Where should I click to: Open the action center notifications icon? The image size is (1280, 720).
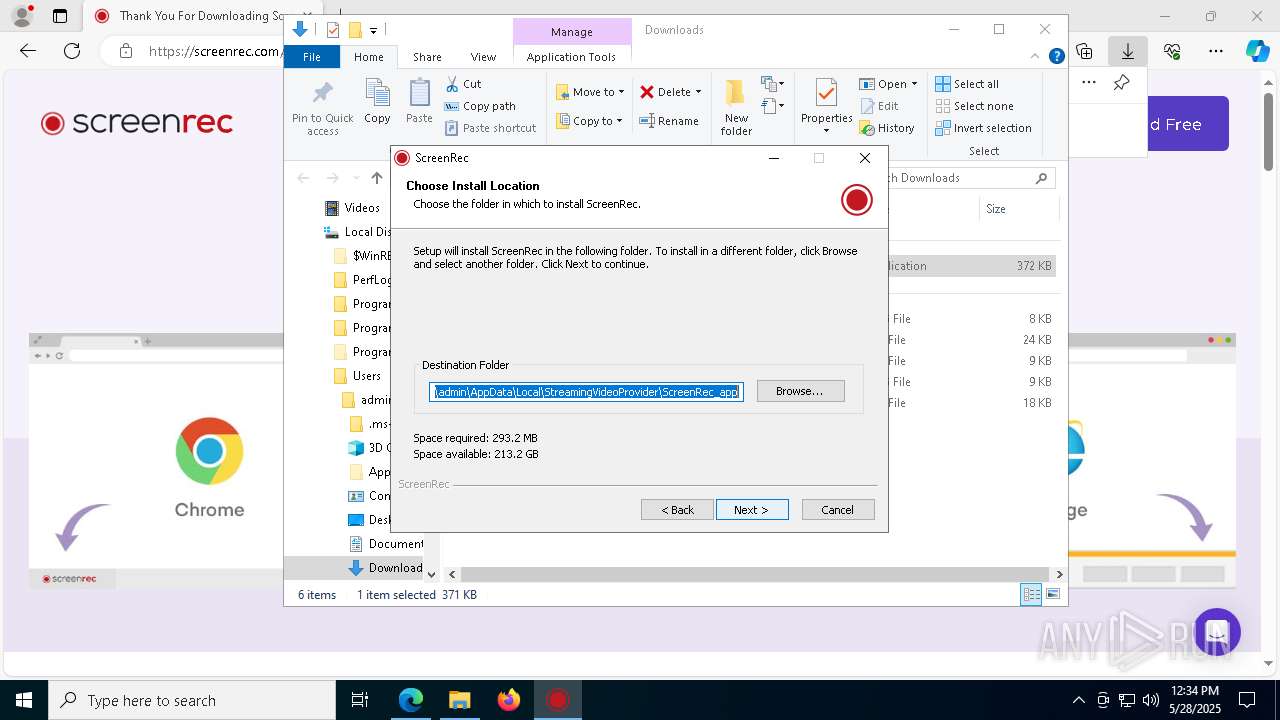[x=1247, y=700]
